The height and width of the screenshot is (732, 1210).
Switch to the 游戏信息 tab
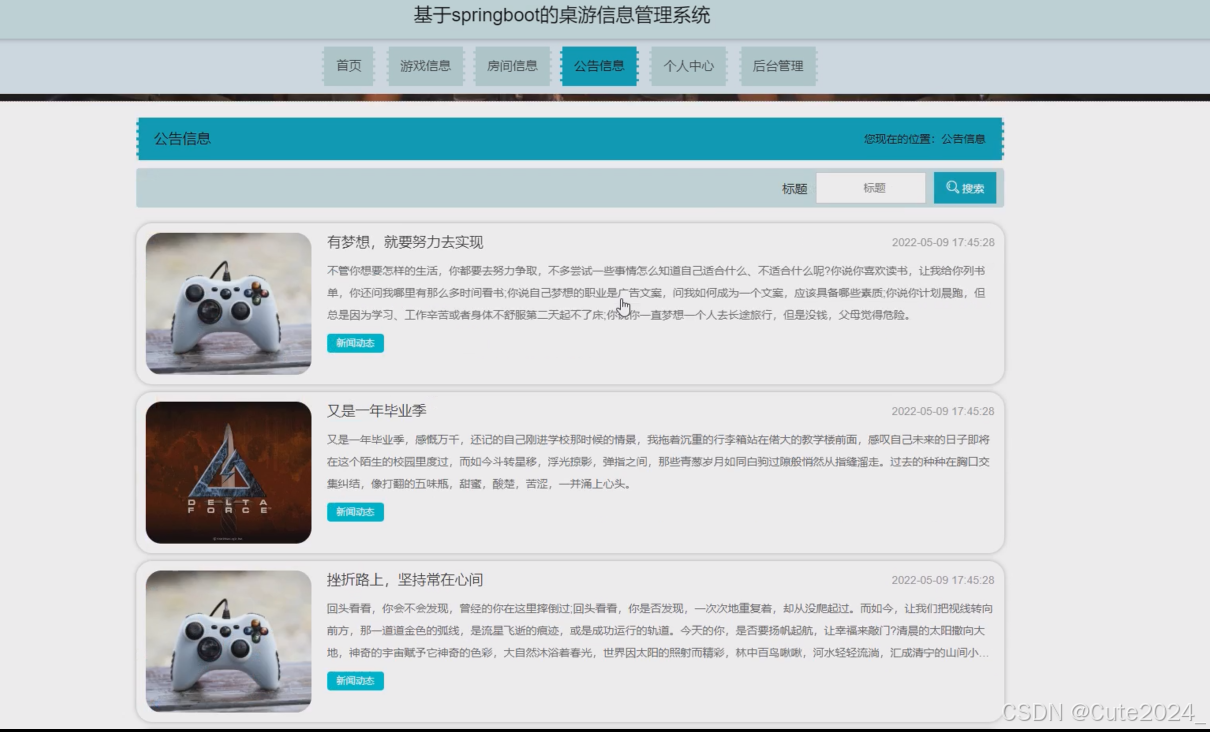(x=426, y=66)
